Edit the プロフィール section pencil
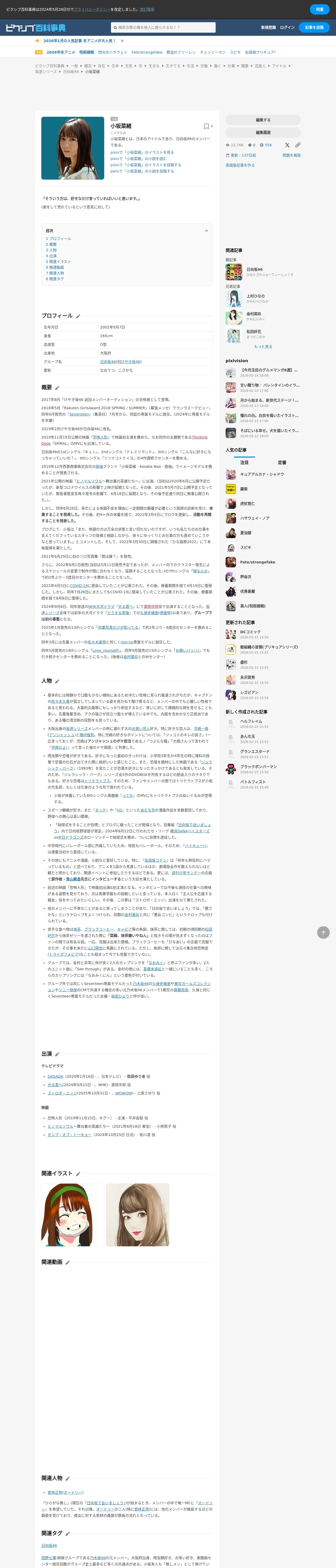The height and width of the screenshot is (1568, 336). [x=78, y=316]
